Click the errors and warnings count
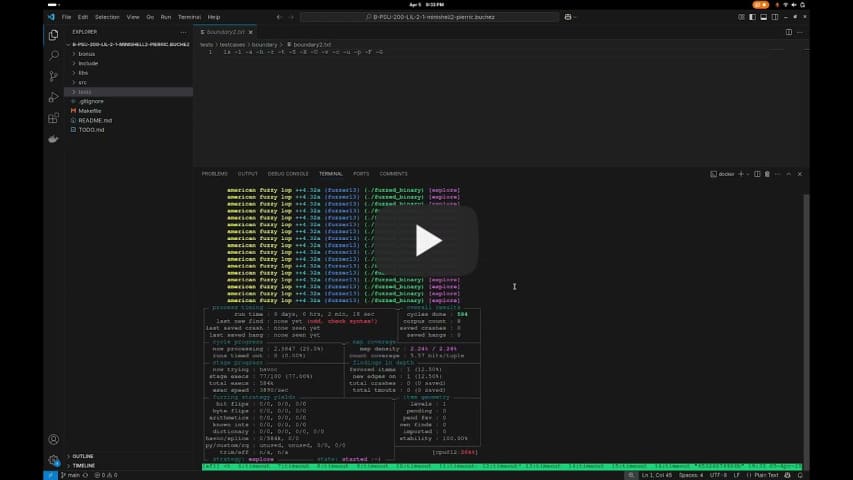This screenshot has width=853, height=480. 106,475
